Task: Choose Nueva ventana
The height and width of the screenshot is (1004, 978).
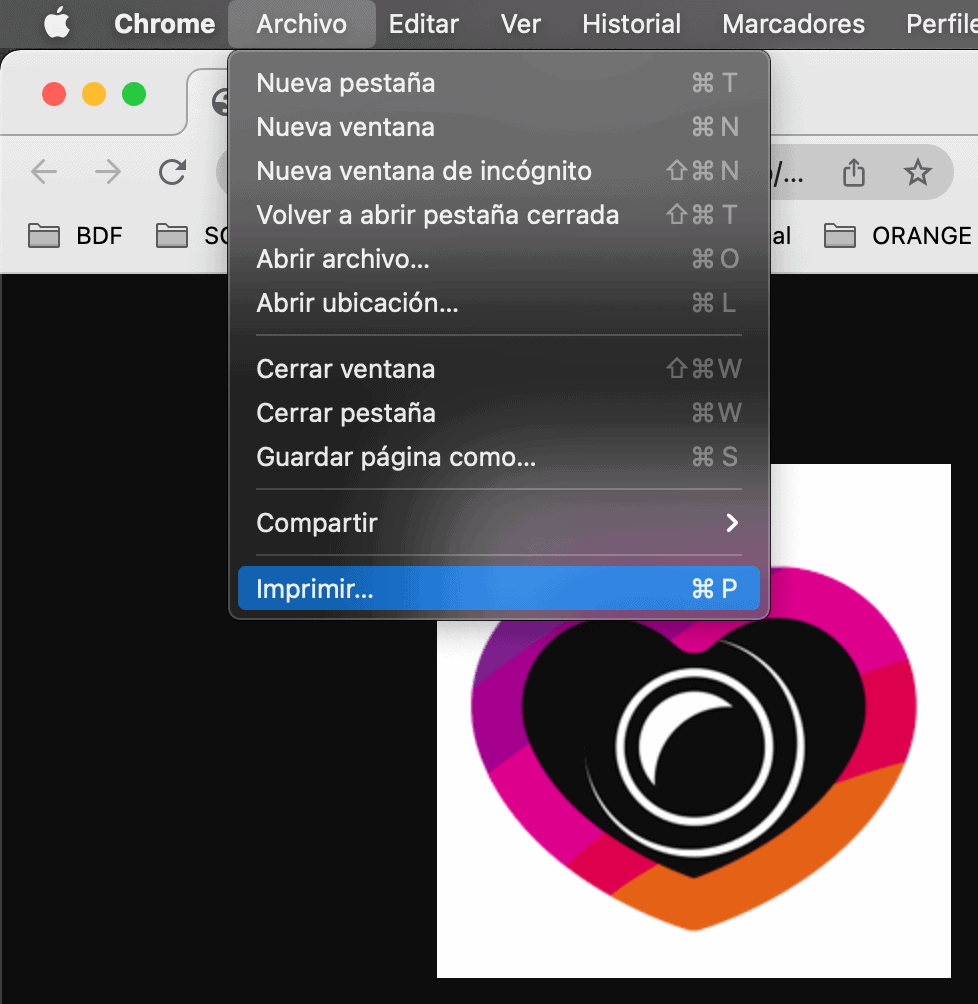Action: pyautogui.click(x=498, y=127)
